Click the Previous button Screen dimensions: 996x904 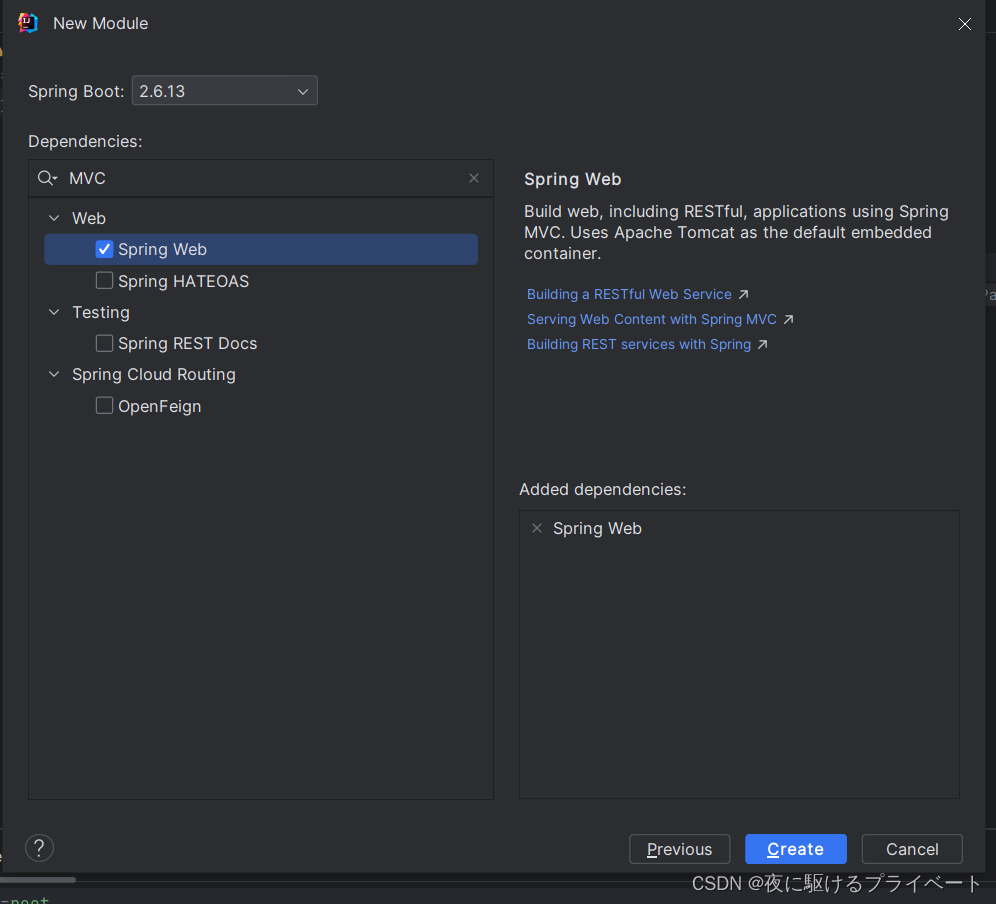coord(680,849)
